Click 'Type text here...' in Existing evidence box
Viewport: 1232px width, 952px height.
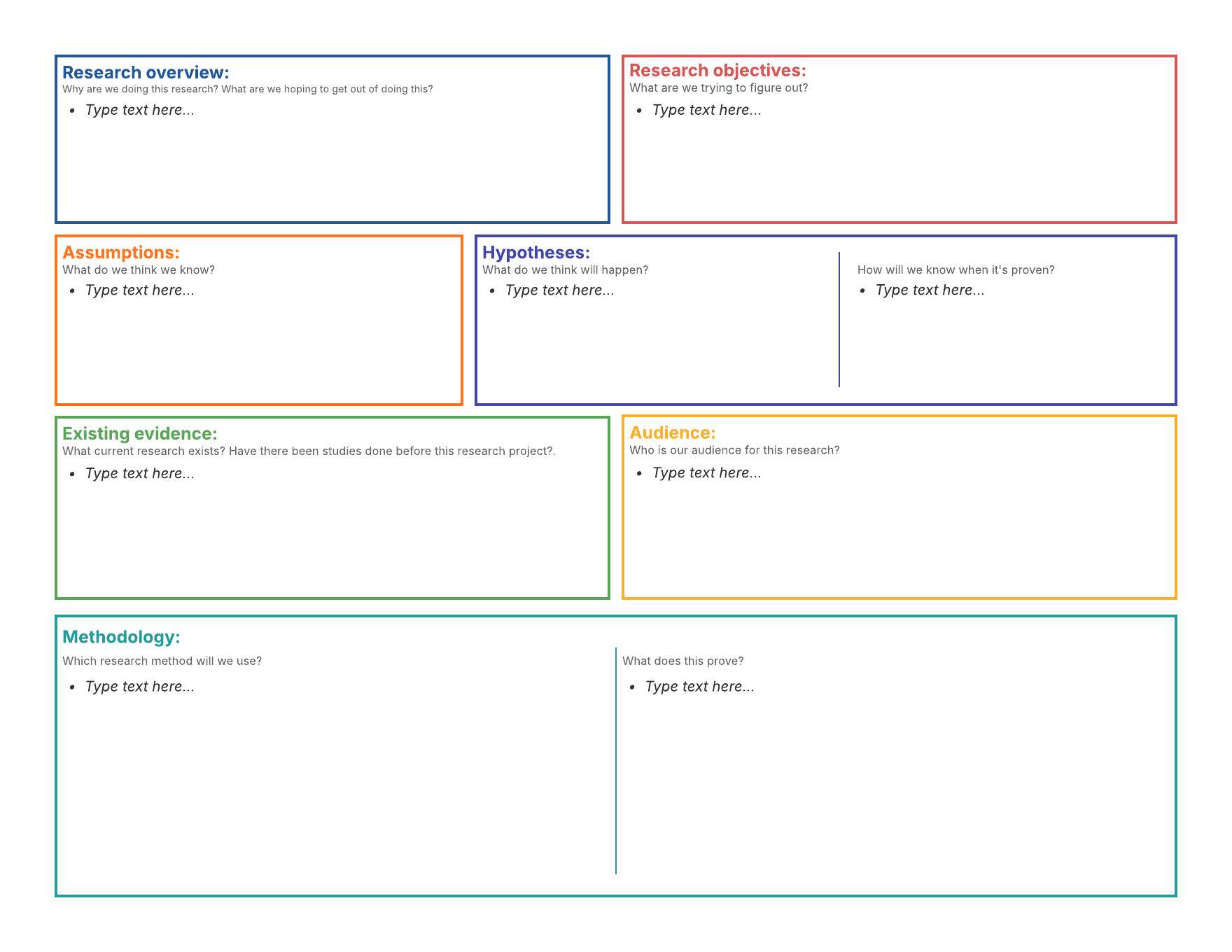[140, 473]
